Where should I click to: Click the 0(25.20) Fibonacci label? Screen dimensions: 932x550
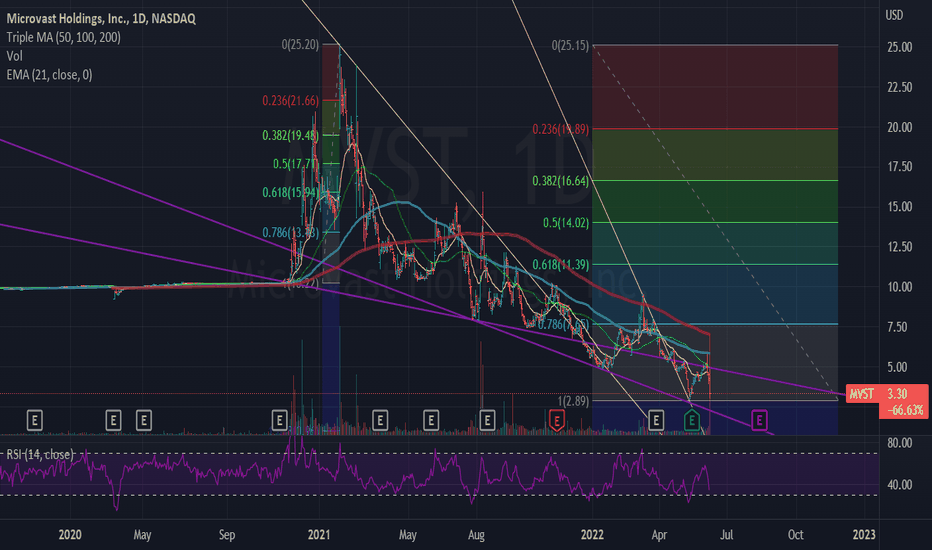click(300, 45)
